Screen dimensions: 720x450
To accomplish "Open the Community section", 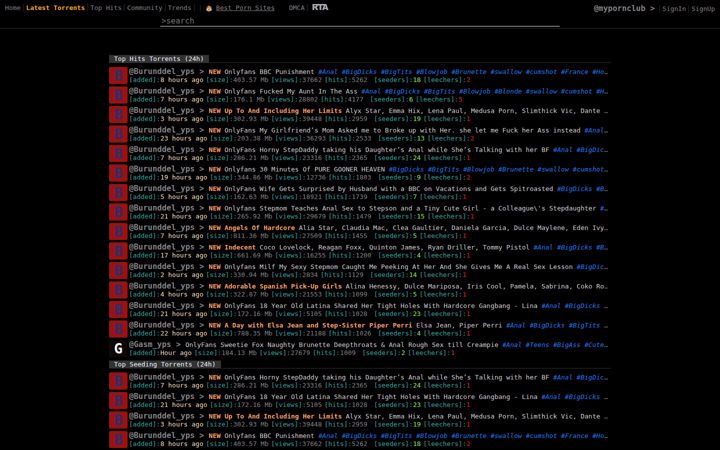I will click(x=145, y=8).
